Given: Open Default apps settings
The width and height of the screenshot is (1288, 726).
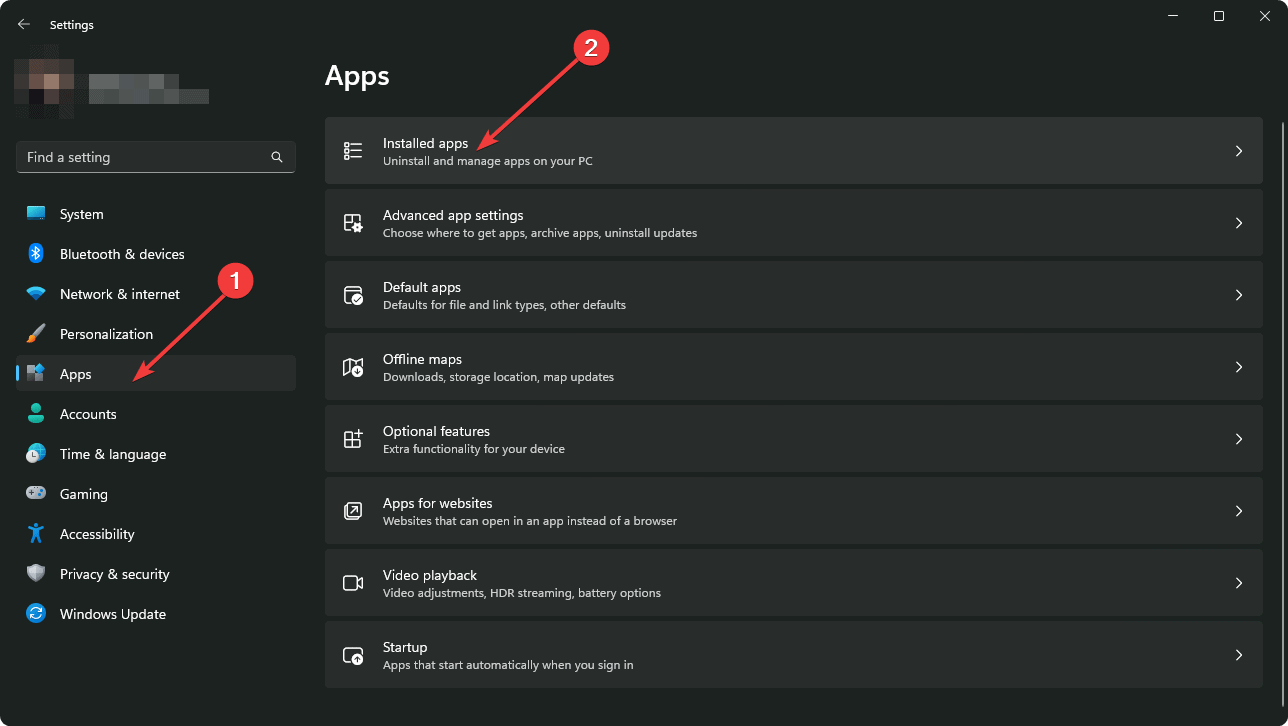Looking at the screenshot, I should click(794, 295).
